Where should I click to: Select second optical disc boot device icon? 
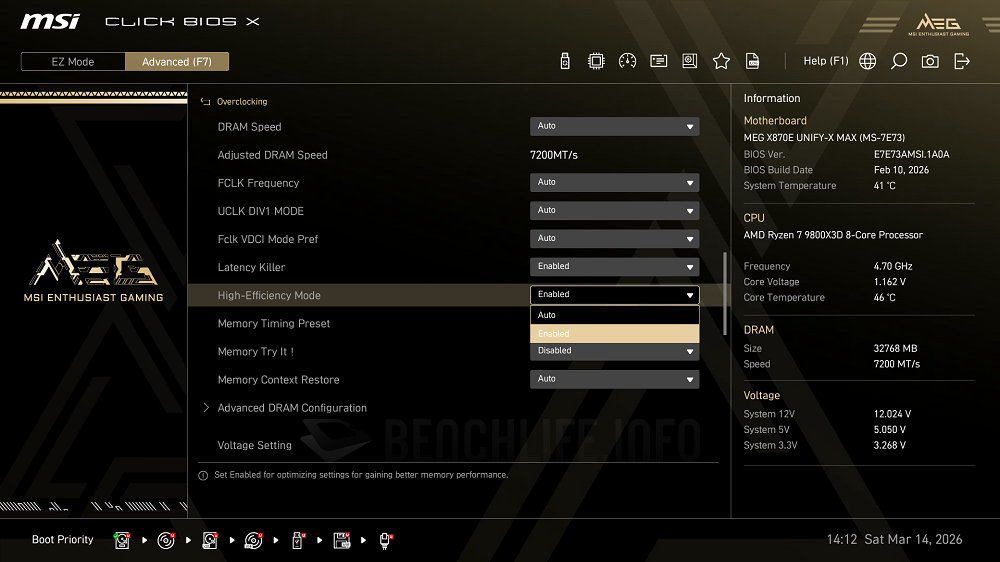253,540
